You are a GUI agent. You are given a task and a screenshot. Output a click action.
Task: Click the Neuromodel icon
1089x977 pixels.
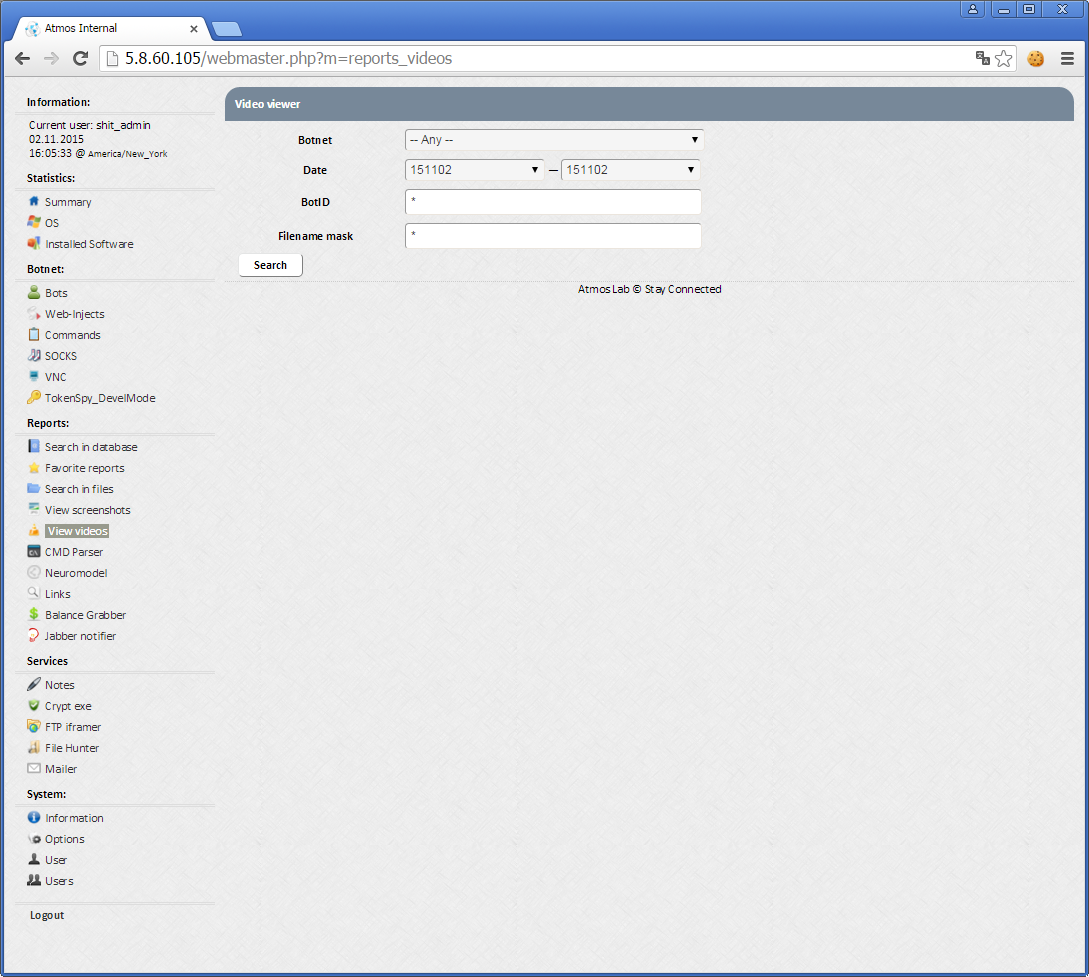coord(33,572)
